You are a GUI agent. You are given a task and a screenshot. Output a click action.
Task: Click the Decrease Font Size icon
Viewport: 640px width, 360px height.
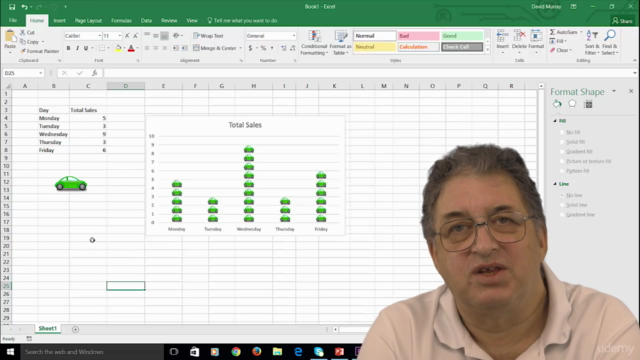click(x=136, y=36)
